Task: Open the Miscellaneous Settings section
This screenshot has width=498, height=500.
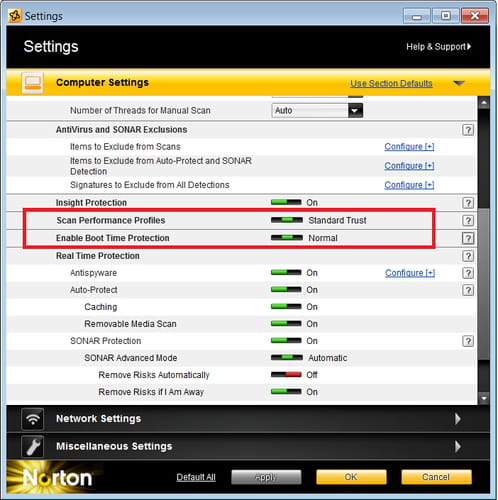Action: [248, 446]
